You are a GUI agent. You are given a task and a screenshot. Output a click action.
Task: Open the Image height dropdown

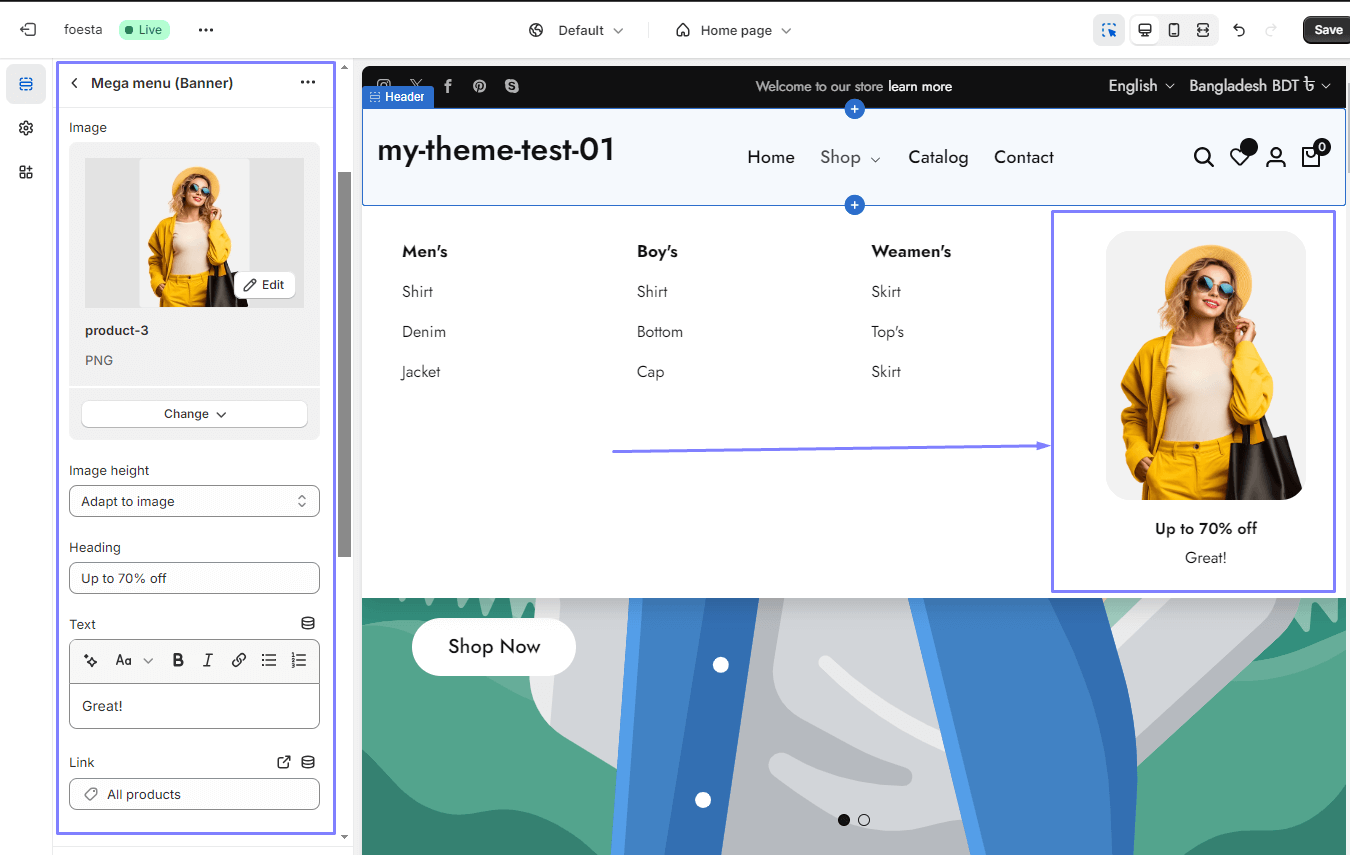(x=194, y=501)
